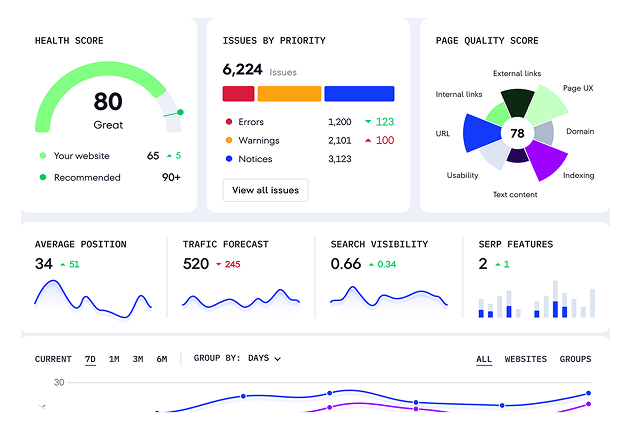Show the ALL filter tab

click(x=484, y=359)
